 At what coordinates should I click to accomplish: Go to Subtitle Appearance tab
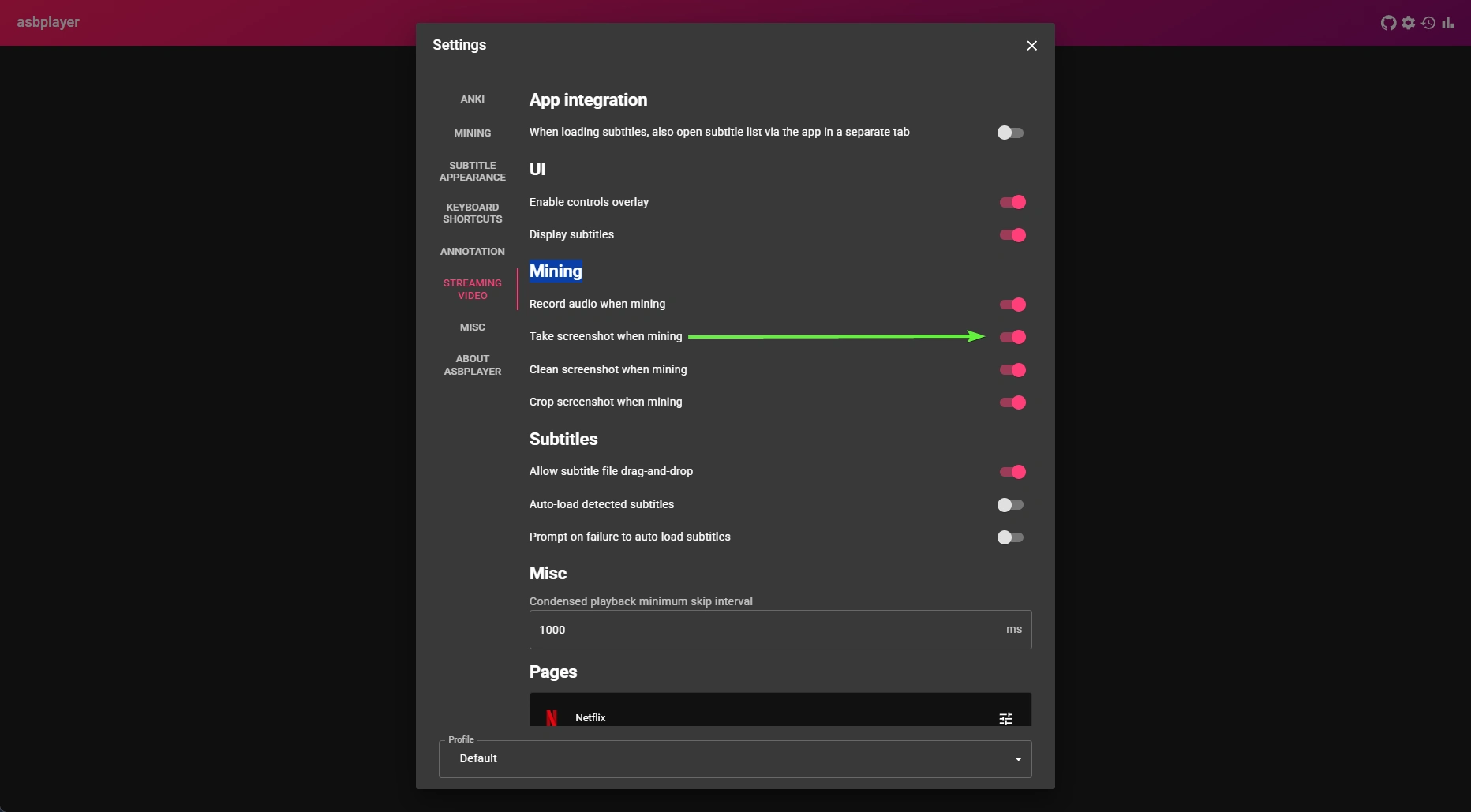tap(473, 171)
